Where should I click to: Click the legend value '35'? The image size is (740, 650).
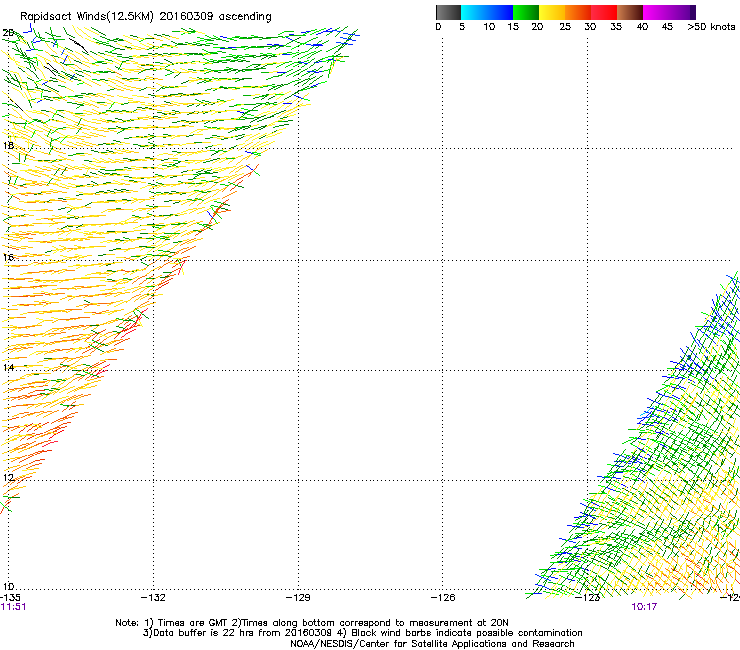616,27
